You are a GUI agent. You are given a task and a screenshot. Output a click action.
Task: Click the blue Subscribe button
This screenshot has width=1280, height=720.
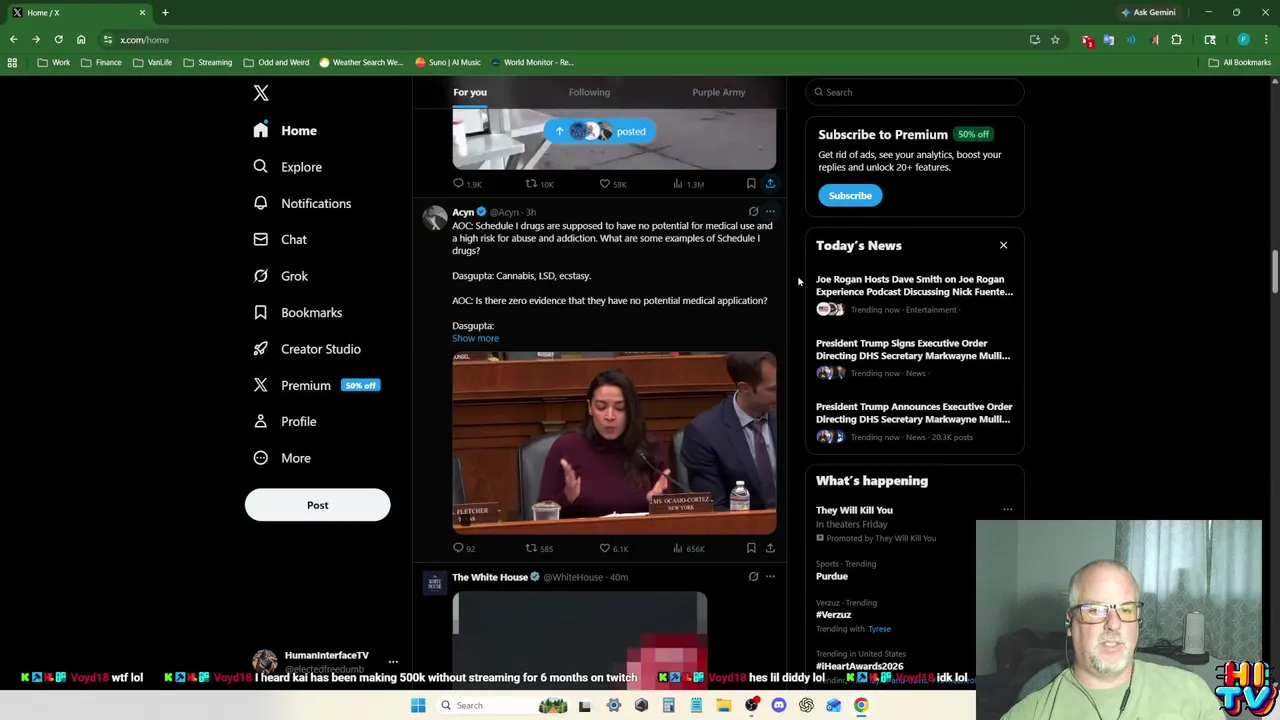[x=850, y=196]
